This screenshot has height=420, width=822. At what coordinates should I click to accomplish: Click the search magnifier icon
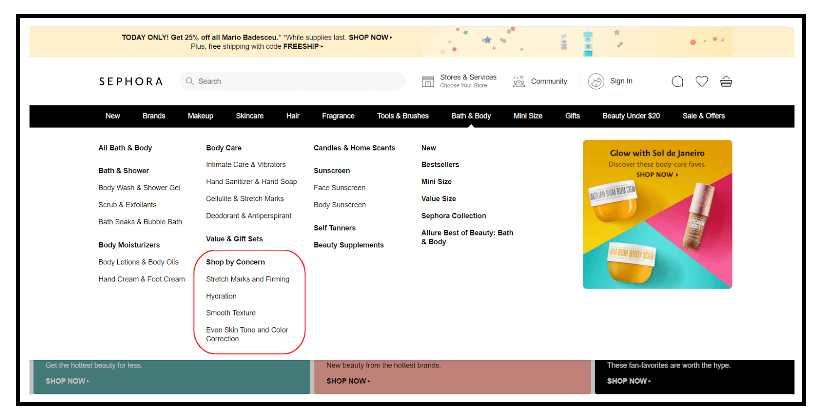tap(189, 81)
